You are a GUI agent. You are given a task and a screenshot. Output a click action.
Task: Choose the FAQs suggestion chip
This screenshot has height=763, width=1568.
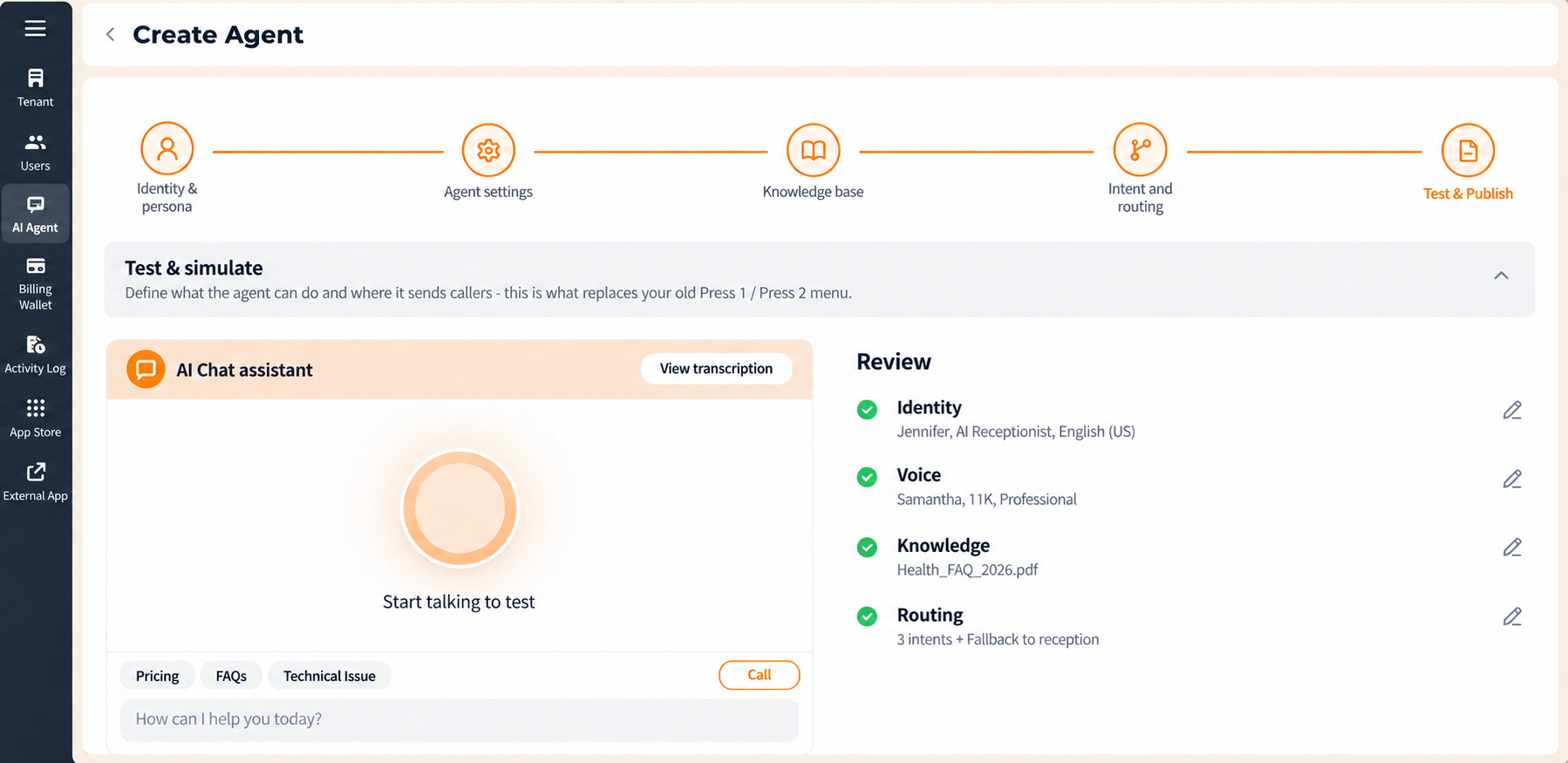[231, 676]
